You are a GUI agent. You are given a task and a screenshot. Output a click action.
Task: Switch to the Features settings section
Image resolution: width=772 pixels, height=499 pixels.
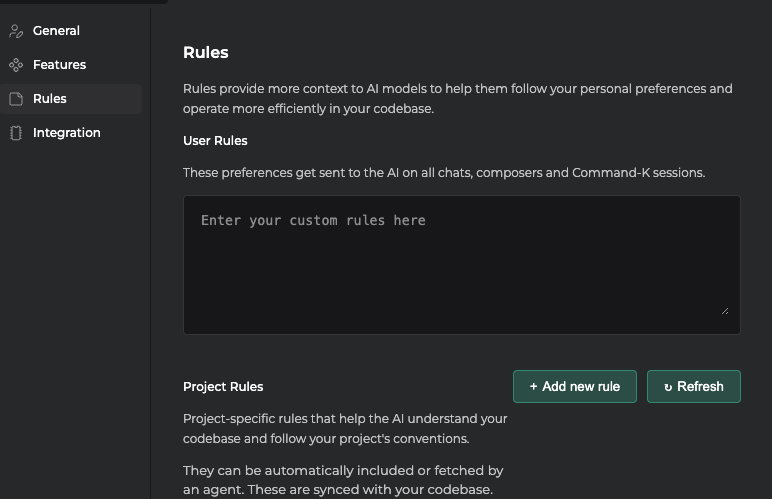coord(59,65)
